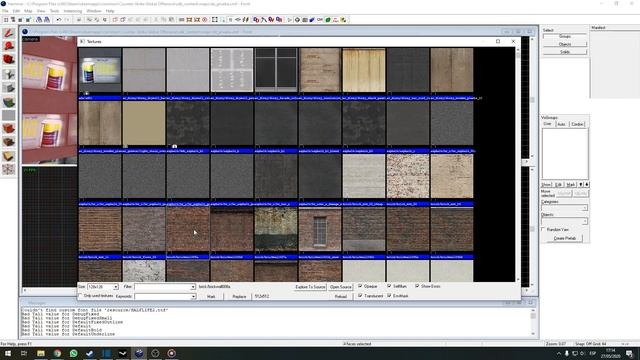Viewport: 640px width, 360px height.
Task: Enable the Random Yaw checkbox
Action: pos(544,229)
